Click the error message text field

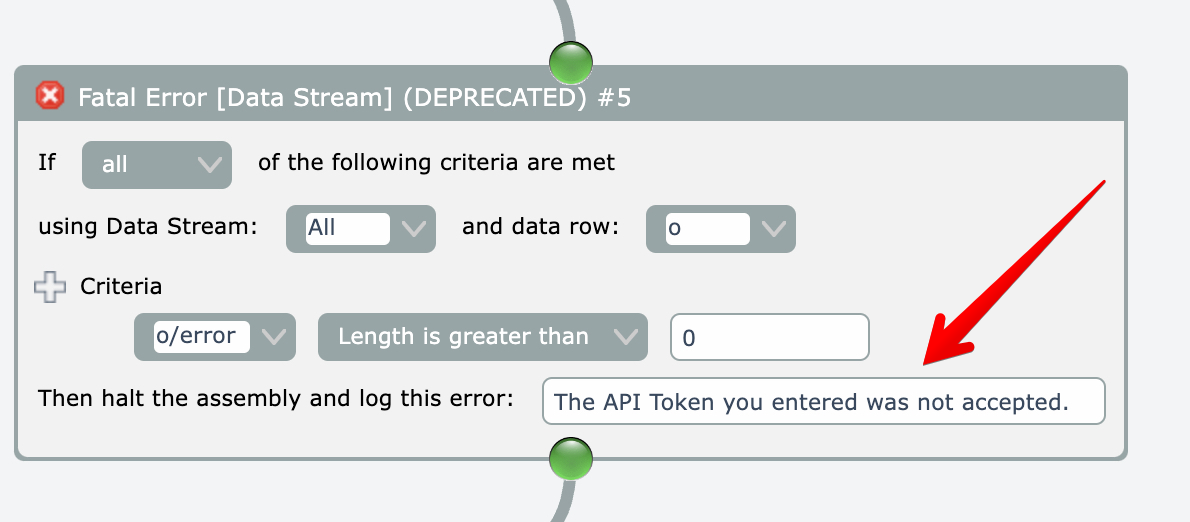(823, 401)
